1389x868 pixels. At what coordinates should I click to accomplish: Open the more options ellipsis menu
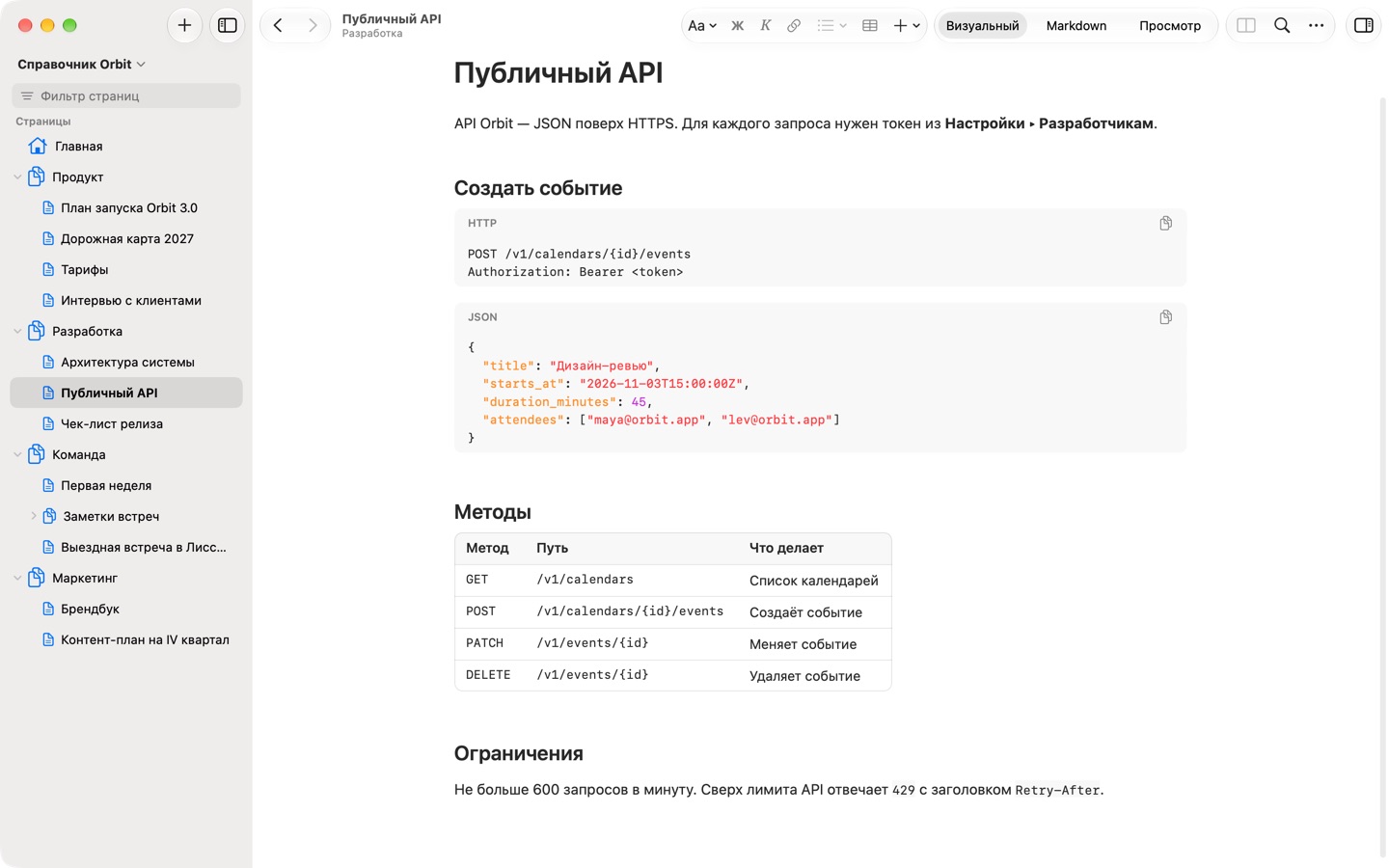click(x=1317, y=26)
